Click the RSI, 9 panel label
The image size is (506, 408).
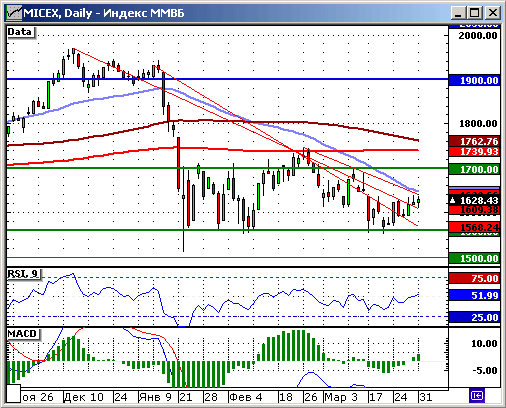click(24, 274)
